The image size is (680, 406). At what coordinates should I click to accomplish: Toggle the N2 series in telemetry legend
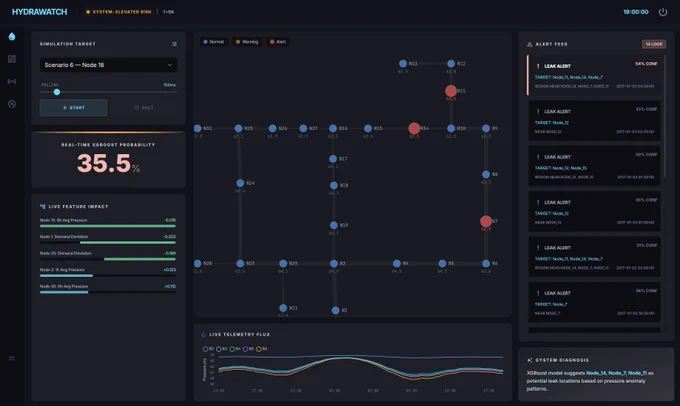(x=208, y=349)
